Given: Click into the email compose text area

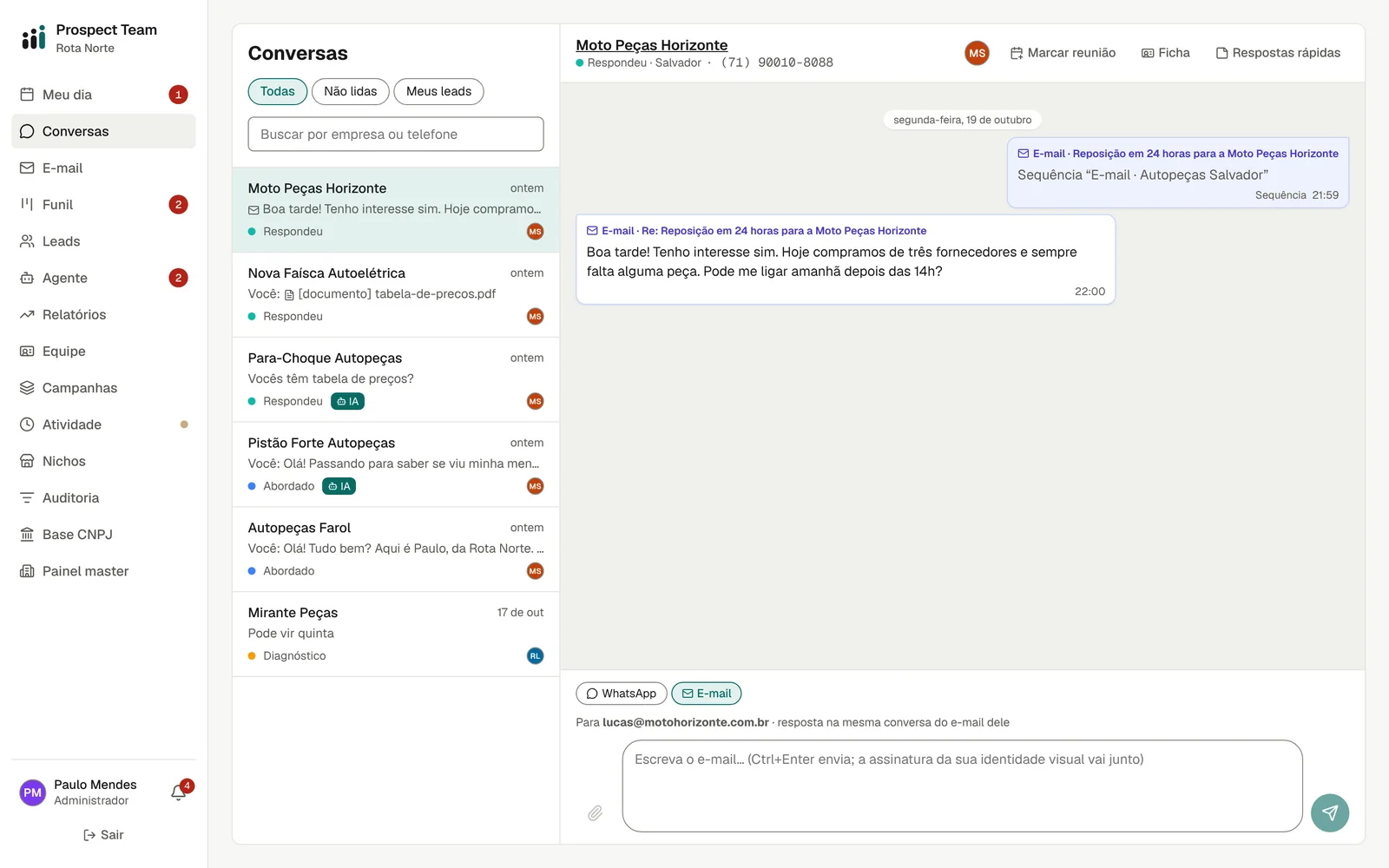Looking at the screenshot, I should 963,786.
